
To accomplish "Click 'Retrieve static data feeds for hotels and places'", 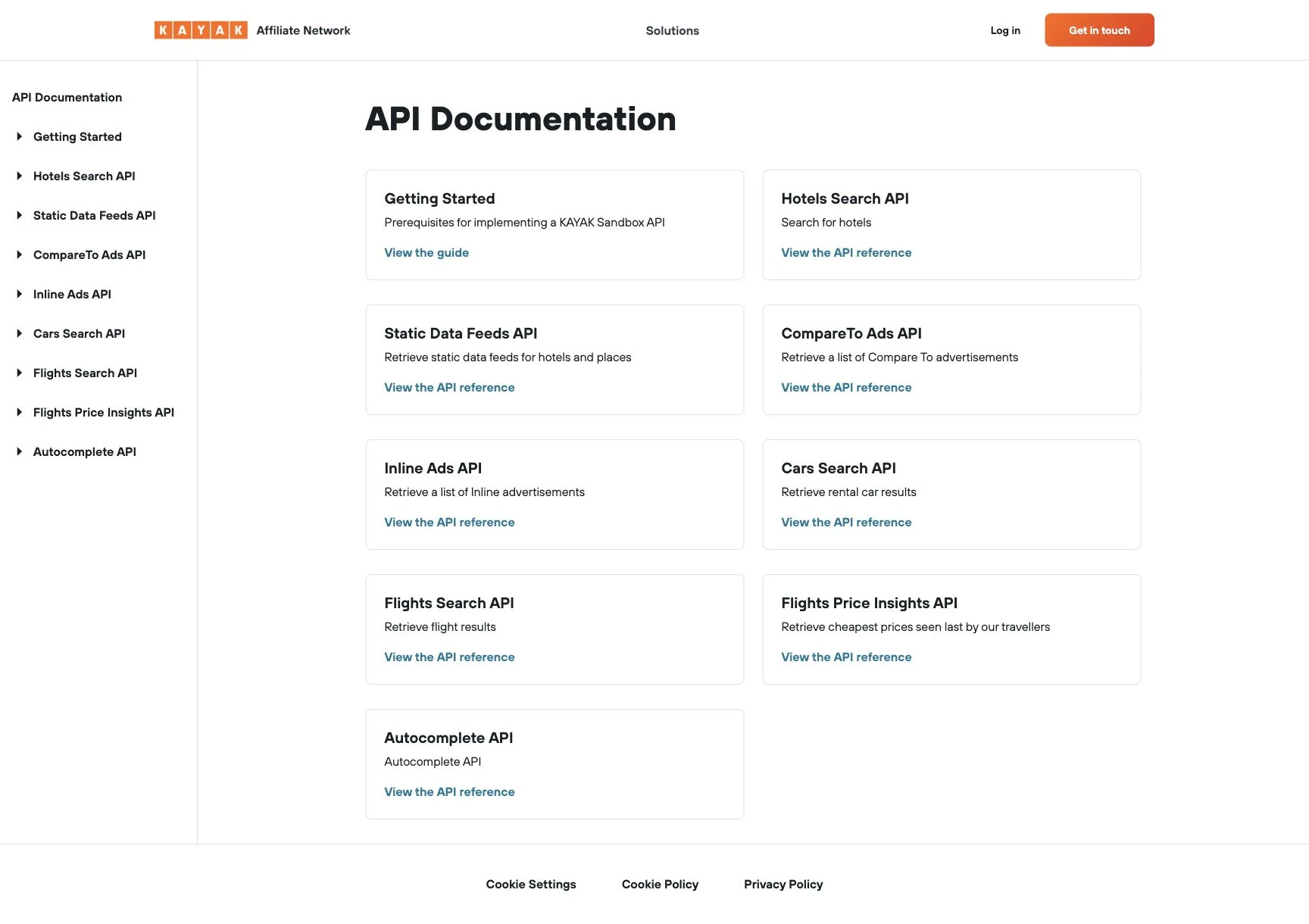I will point(508,357).
